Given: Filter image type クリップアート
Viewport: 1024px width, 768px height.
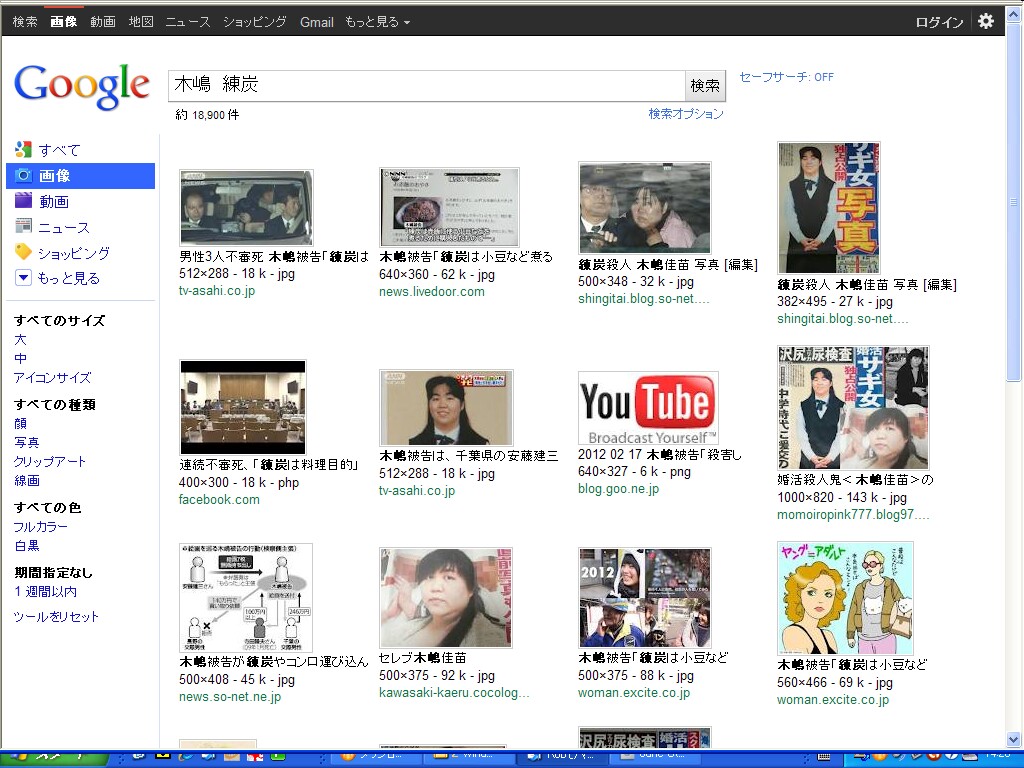Looking at the screenshot, I should coord(50,461).
